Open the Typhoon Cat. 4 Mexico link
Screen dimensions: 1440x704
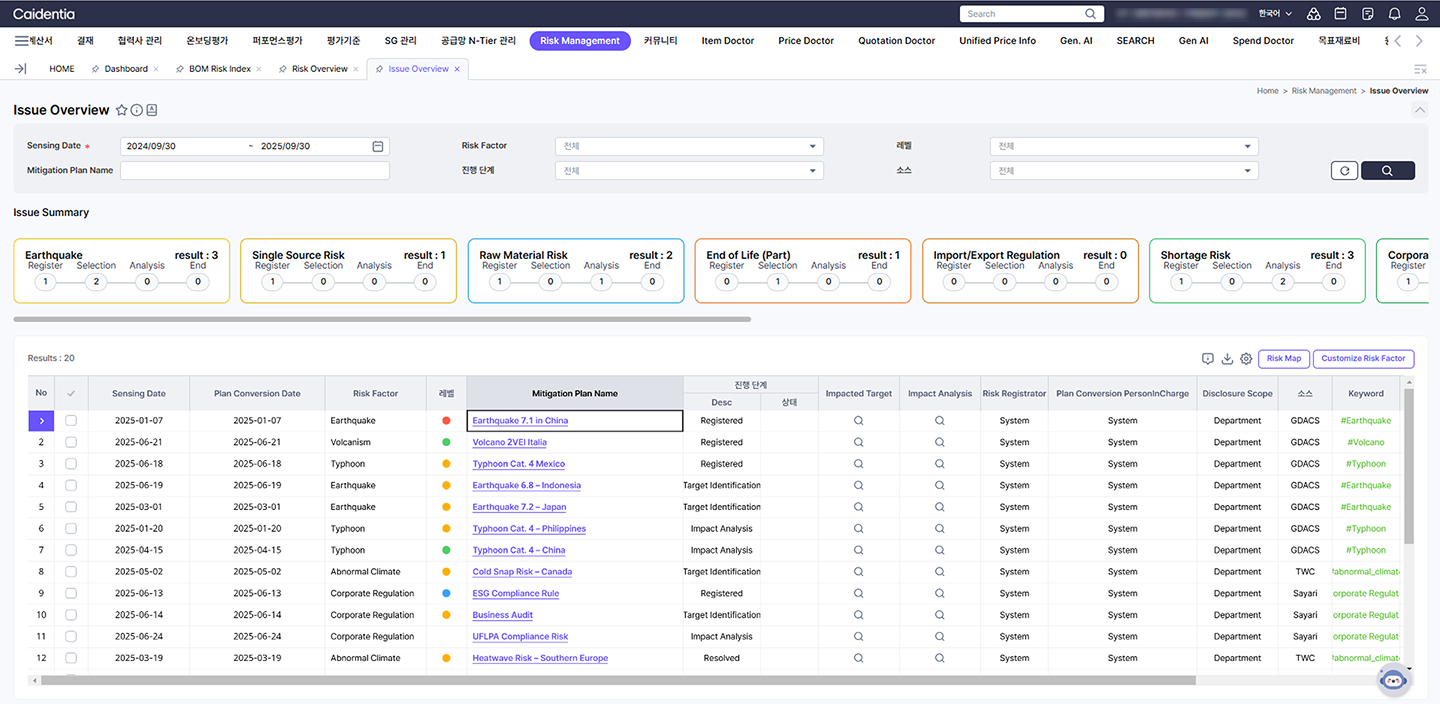518,464
